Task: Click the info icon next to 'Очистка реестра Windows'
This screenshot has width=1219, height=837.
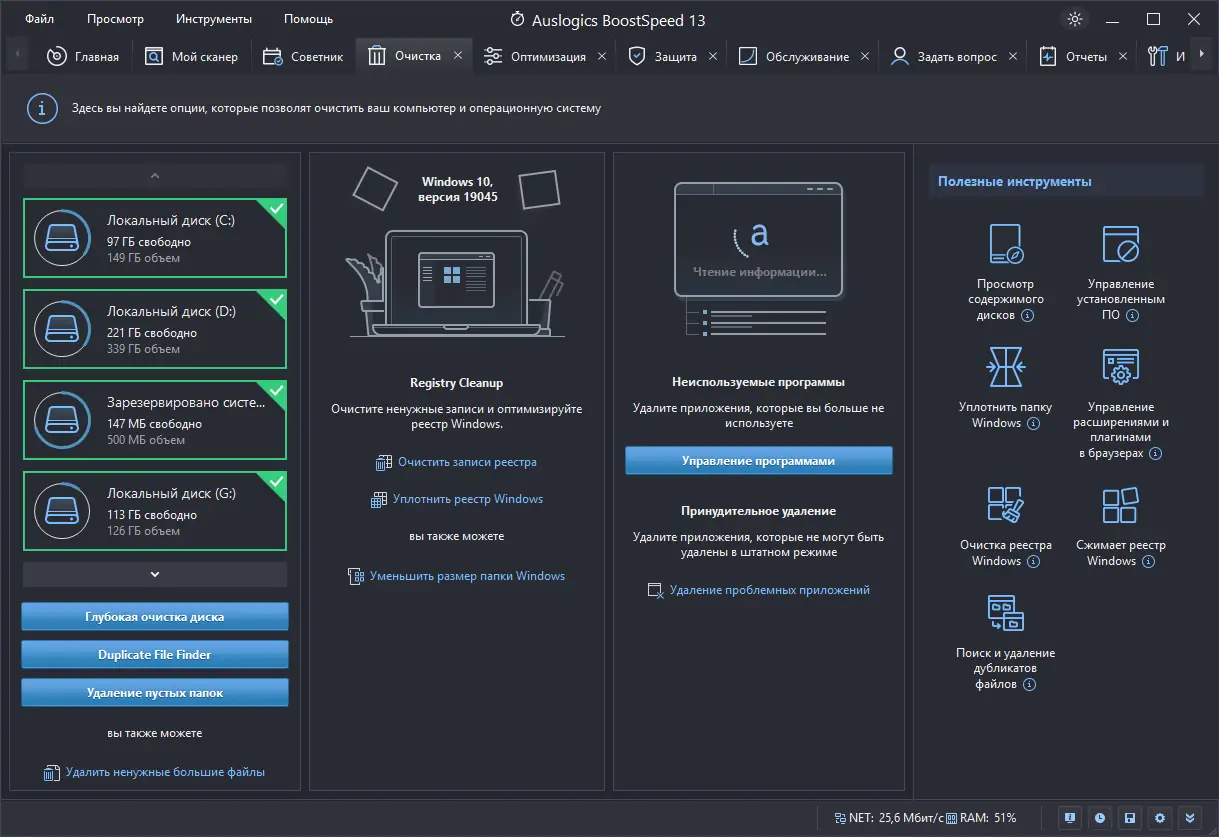Action: [x=1034, y=562]
